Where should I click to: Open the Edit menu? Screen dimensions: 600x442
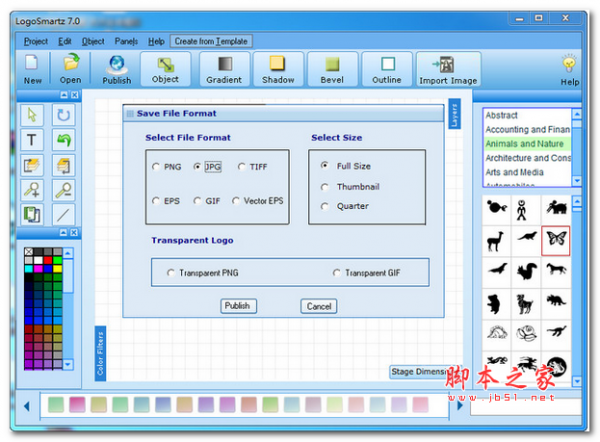(x=65, y=41)
